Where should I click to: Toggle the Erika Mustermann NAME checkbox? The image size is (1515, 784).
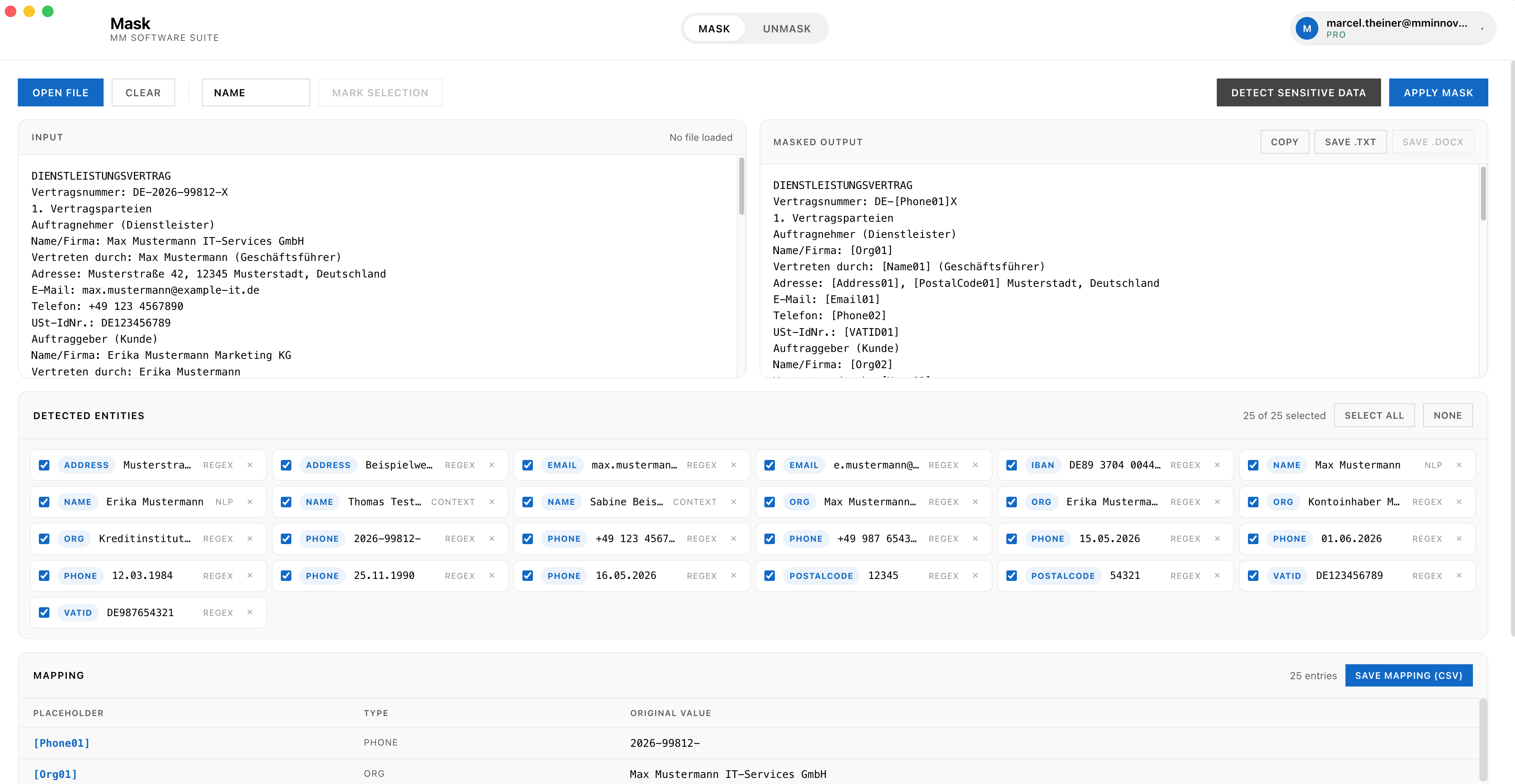(44, 502)
